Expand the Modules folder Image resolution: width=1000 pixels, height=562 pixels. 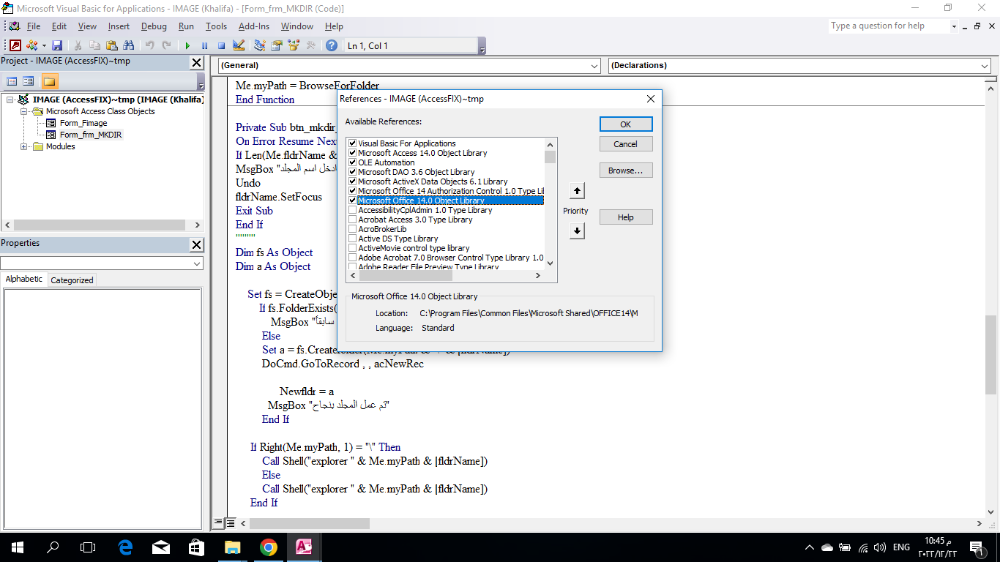pos(24,147)
